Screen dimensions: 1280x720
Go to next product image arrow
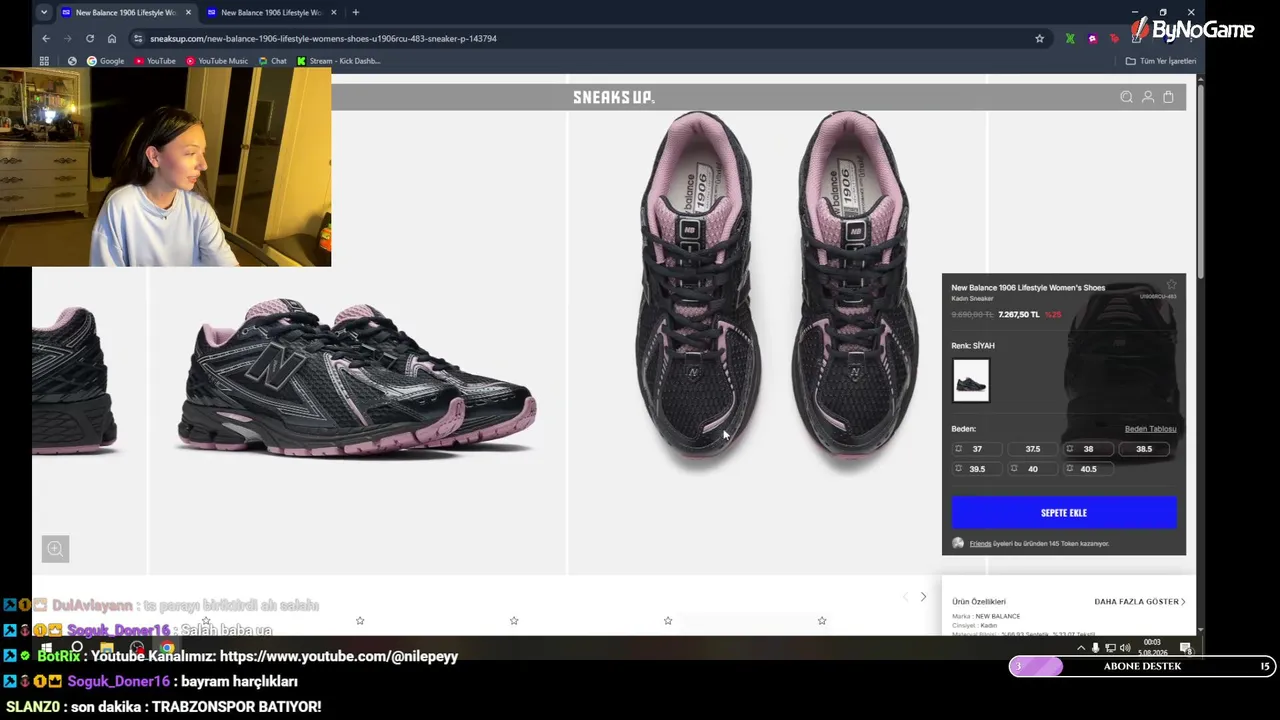click(x=923, y=597)
